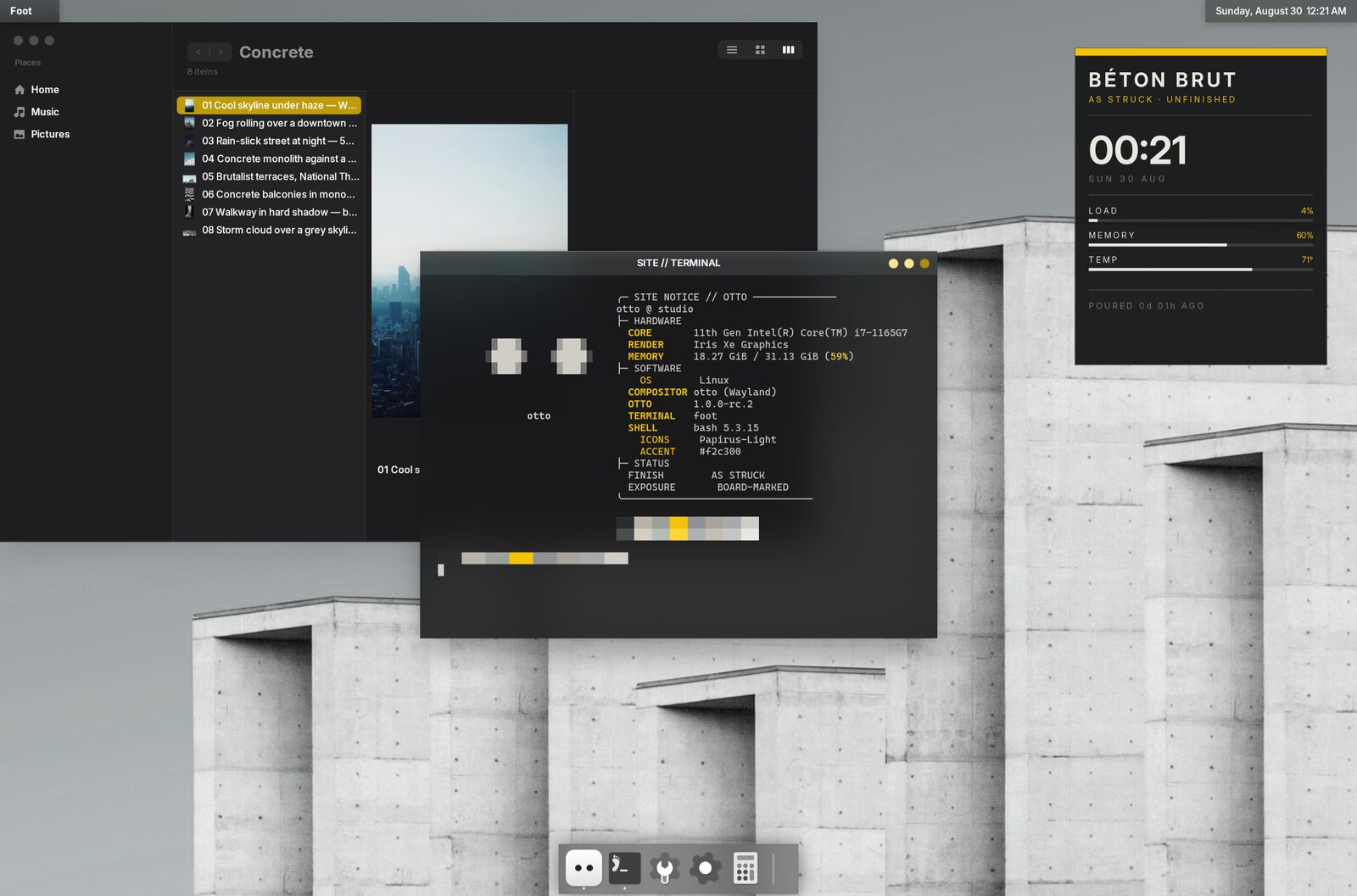This screenshot has width=1357, height=896.
Task: Launch the calculator icon in dock
Action: [x=745, y=868]
